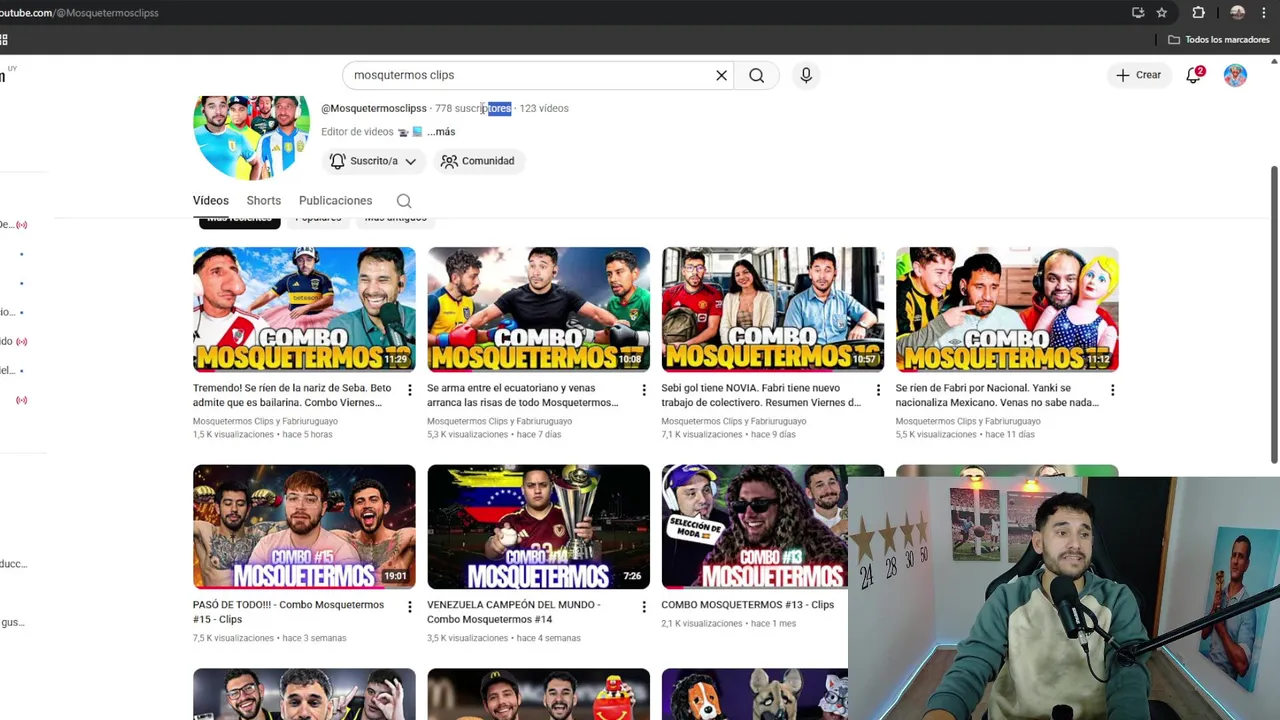Open options for 'Tremendo! Se ríen de la nariz' video
The height and width of the screenshot is (720, 1280).
[409, 390]
